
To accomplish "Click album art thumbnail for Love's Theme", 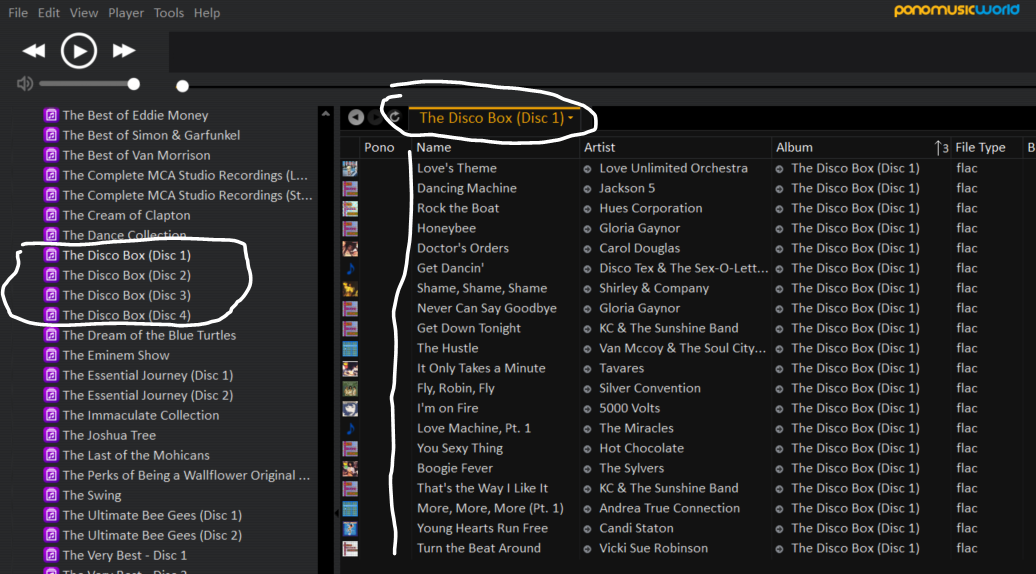I will [350, 168].
